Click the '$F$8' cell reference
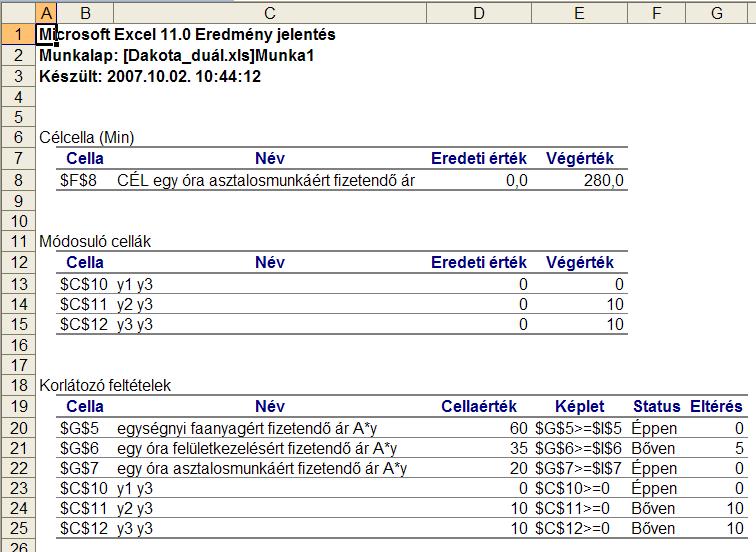The image size is (756, 552). coord(78,181)
